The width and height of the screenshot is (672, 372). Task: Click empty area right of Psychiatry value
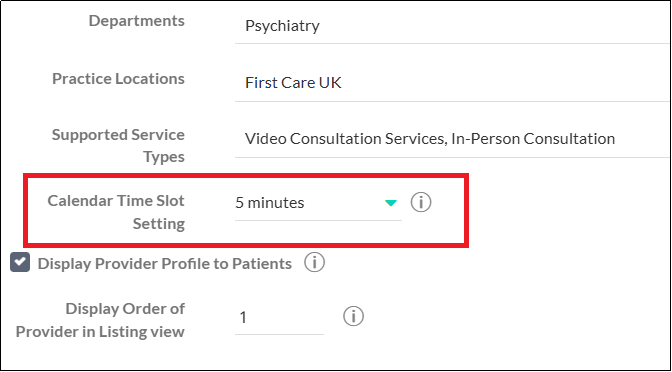(494, 26)
